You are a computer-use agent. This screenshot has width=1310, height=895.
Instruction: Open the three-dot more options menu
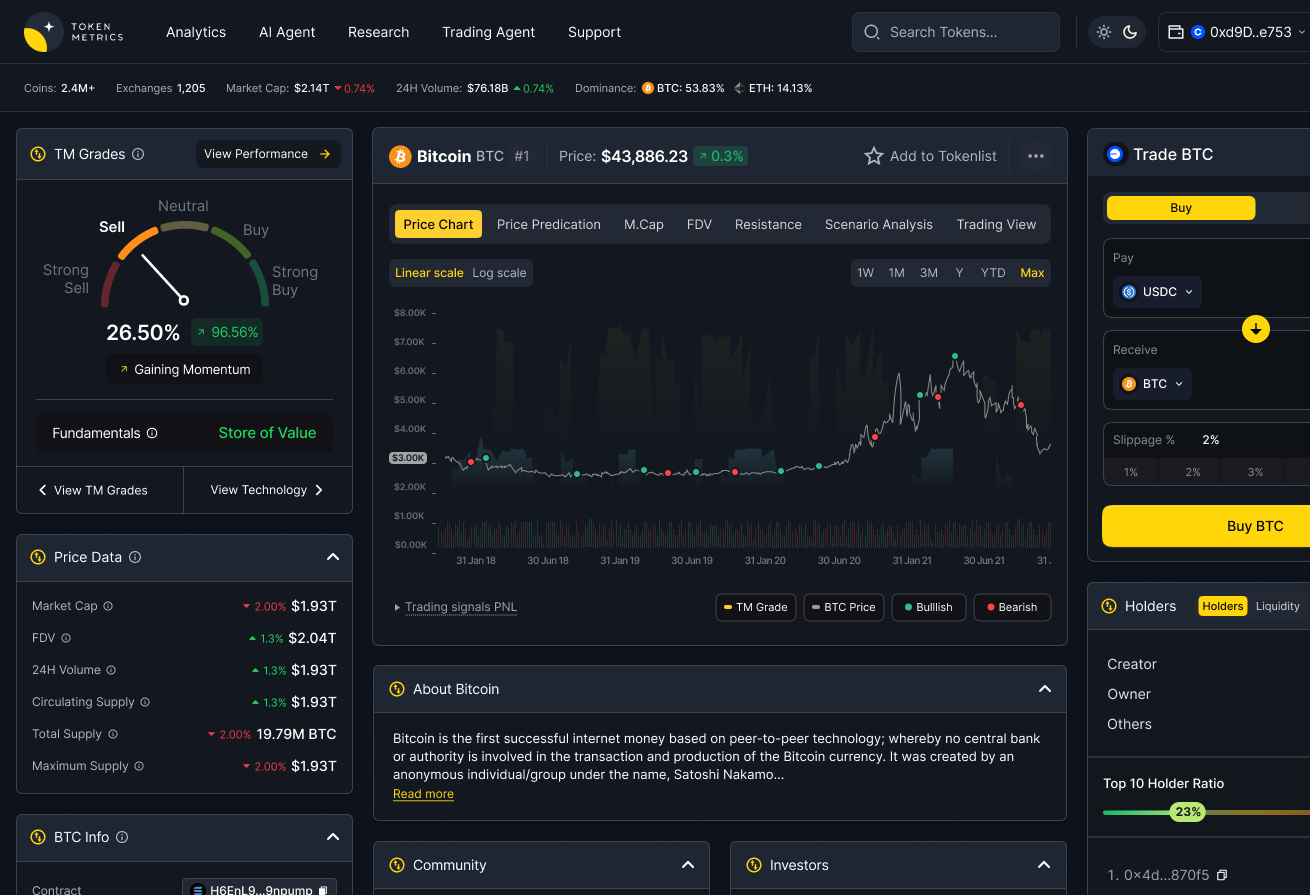(x=1036, y=156)
